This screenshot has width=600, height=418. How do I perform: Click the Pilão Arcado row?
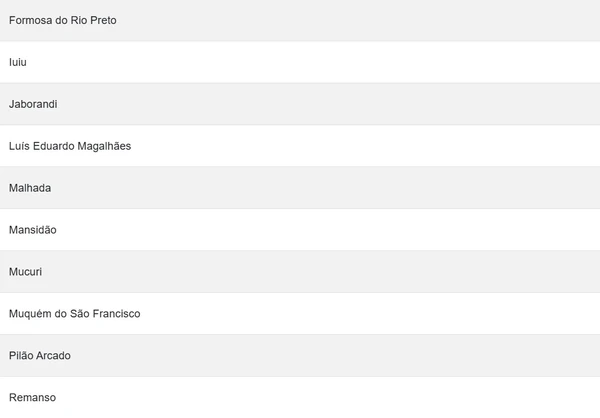click(x=300, y=356)
